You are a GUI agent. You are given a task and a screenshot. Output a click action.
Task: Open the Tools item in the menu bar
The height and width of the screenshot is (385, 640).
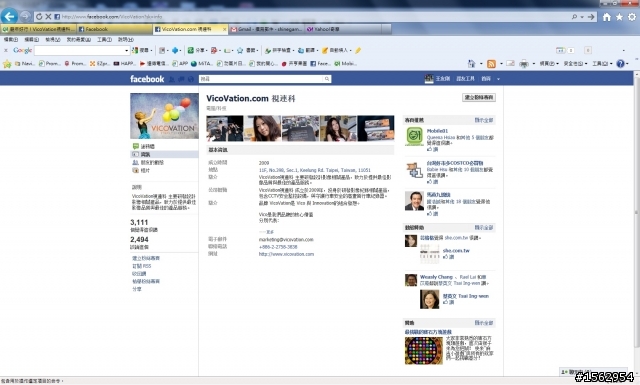coord(104,40)
